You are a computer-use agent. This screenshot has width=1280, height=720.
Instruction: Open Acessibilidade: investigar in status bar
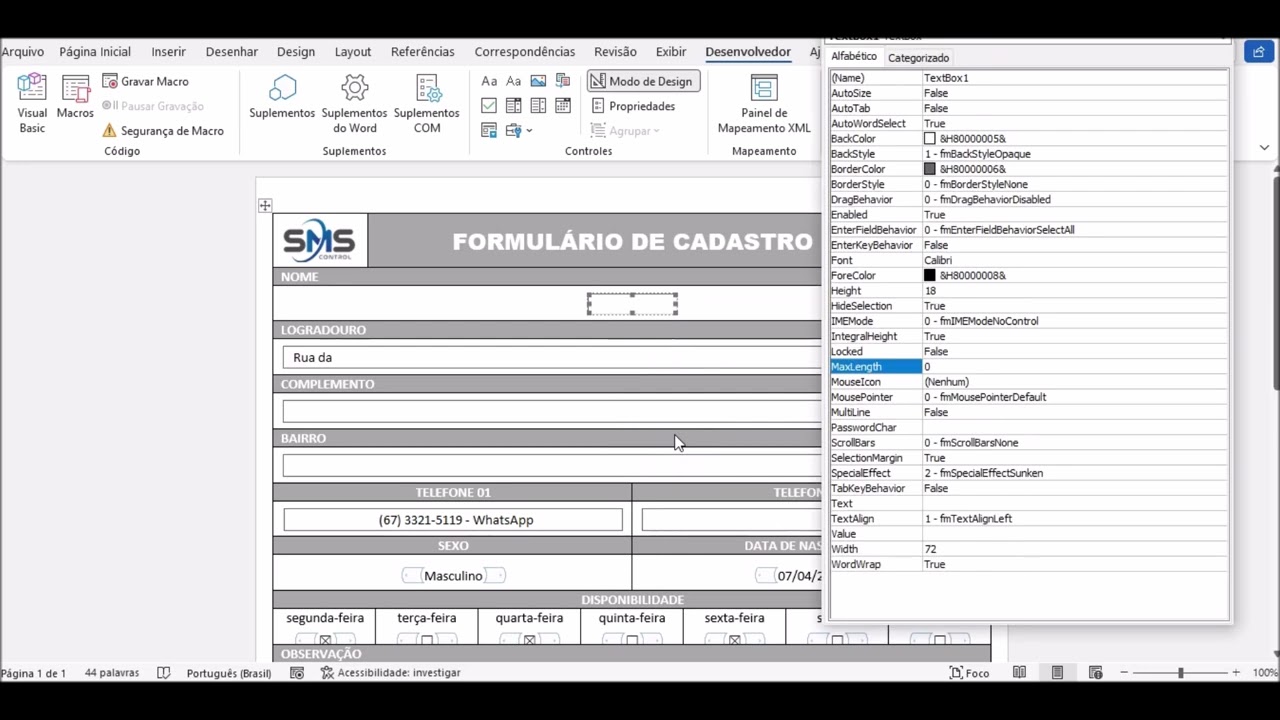[x=390, y=673]
